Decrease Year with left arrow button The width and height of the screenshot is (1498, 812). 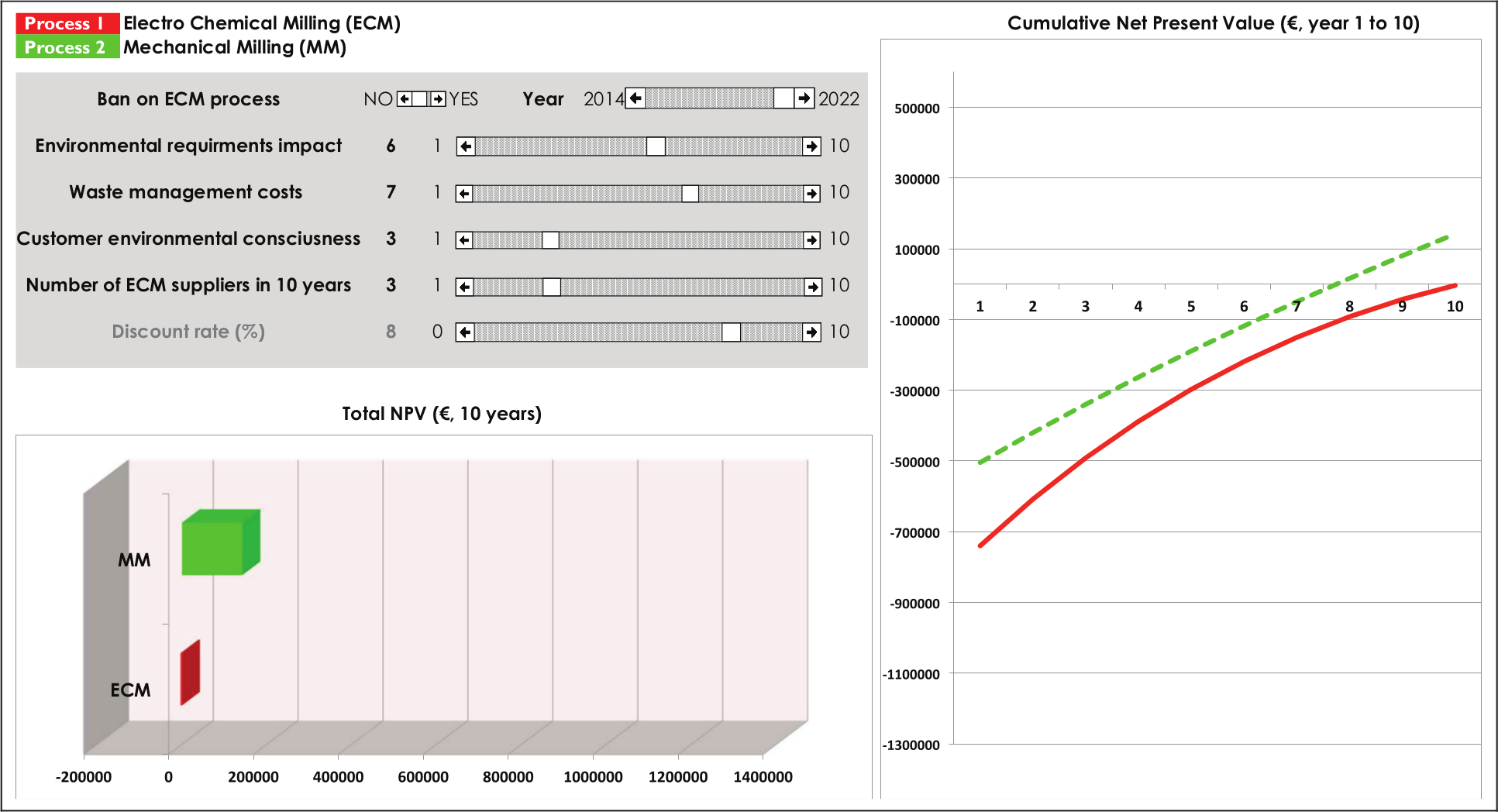pyautogui.click(x=635, y=98)
